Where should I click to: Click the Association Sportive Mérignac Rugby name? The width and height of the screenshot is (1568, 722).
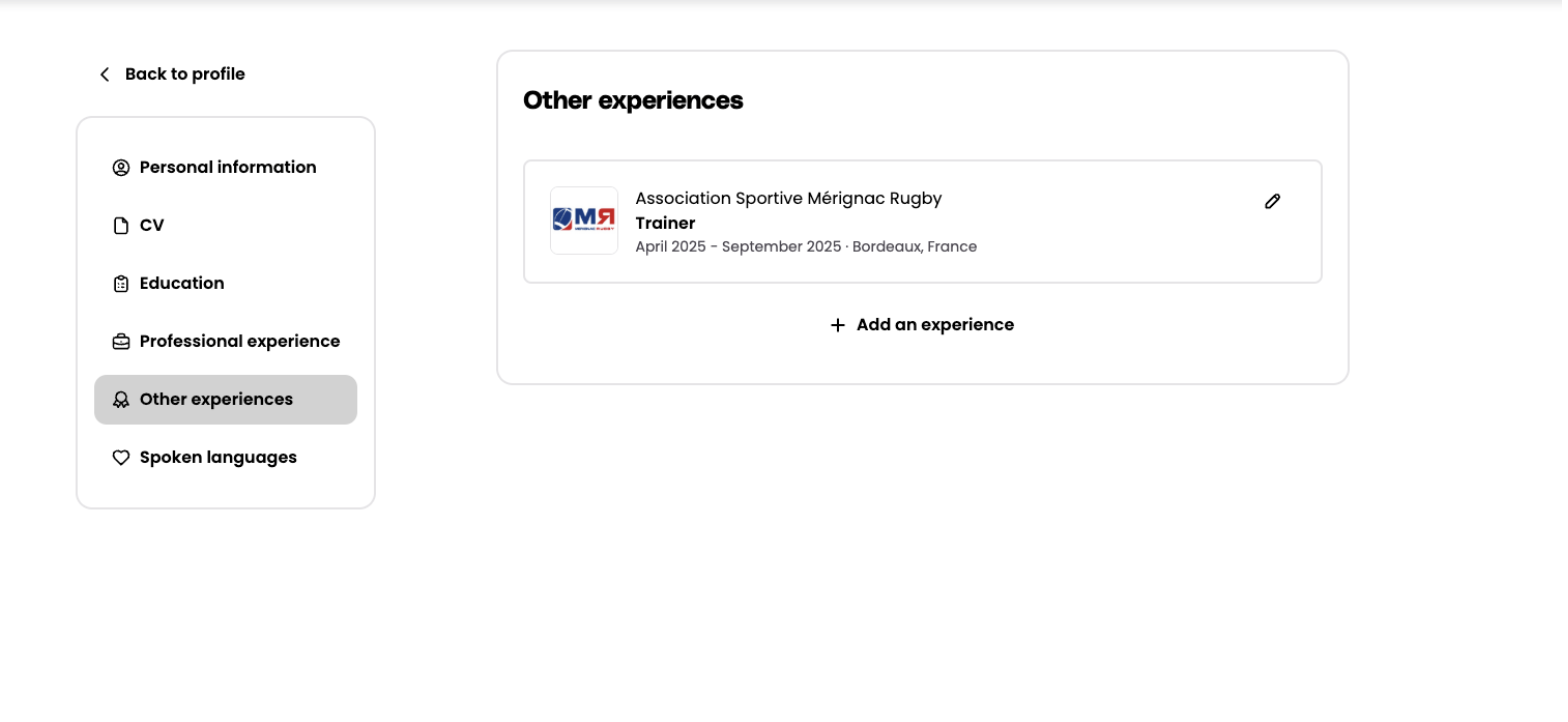(x=788, y=199)
